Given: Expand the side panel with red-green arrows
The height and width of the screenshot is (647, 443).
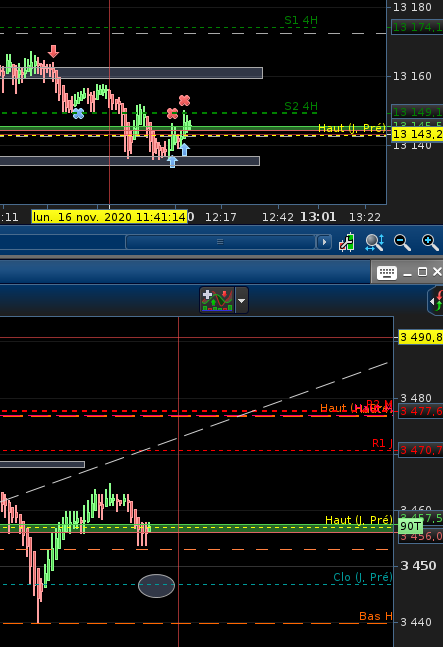Looking at the screenshot, I should 436,300.
